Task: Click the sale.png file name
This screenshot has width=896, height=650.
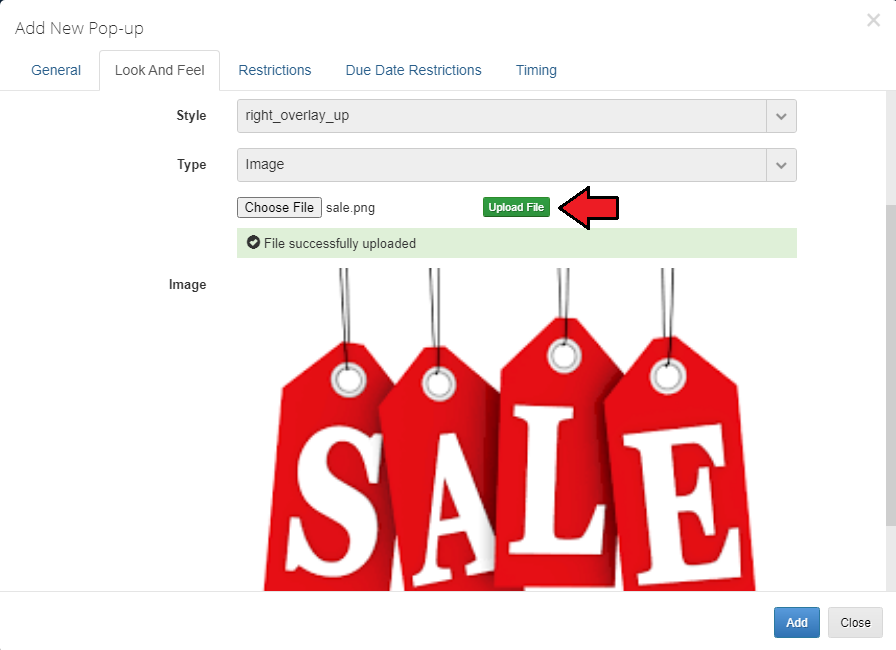Action: [350, 208]
